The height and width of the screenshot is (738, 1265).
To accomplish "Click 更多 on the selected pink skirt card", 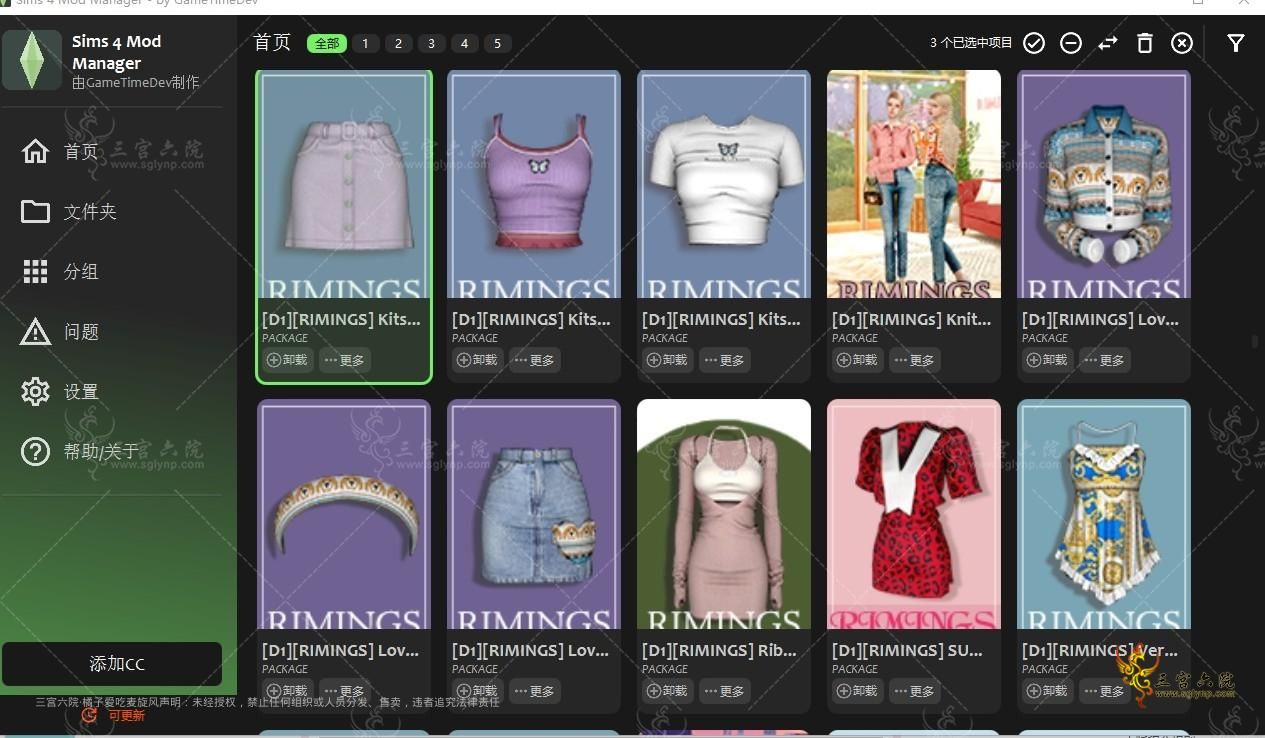I will coord(345,360).
